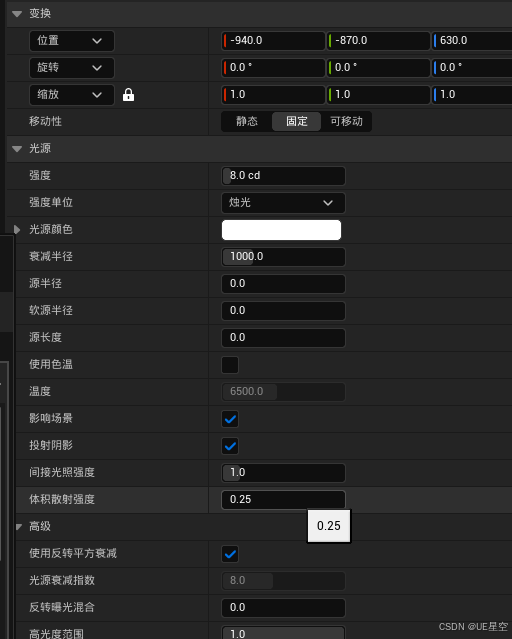The height and width of the screenshot is (639, 512).
Task: Click the 光源衰减指数 8.0 field
Action: coord(283,581)
